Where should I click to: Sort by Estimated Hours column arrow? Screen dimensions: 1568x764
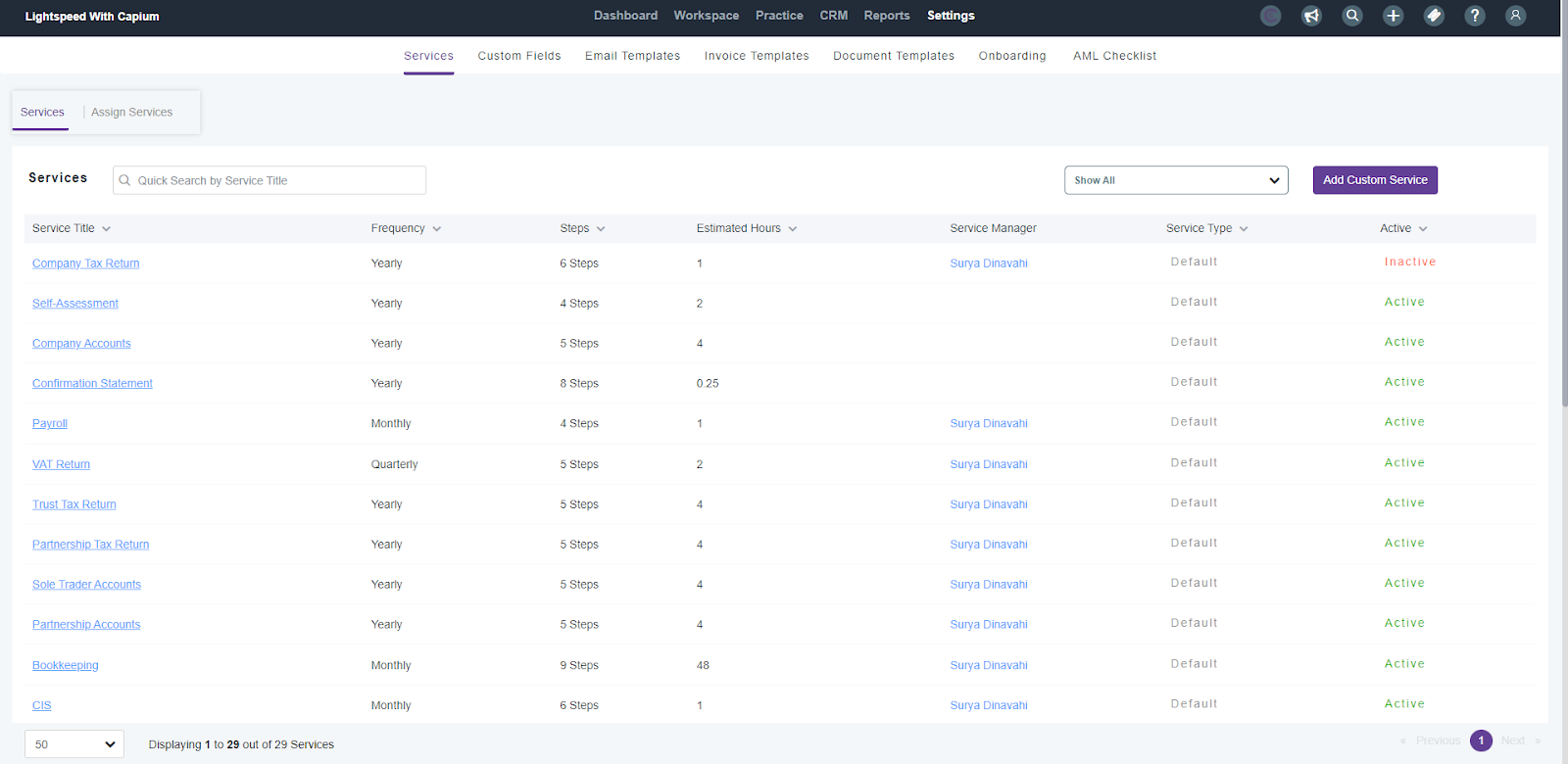click(x=792, y=229)
